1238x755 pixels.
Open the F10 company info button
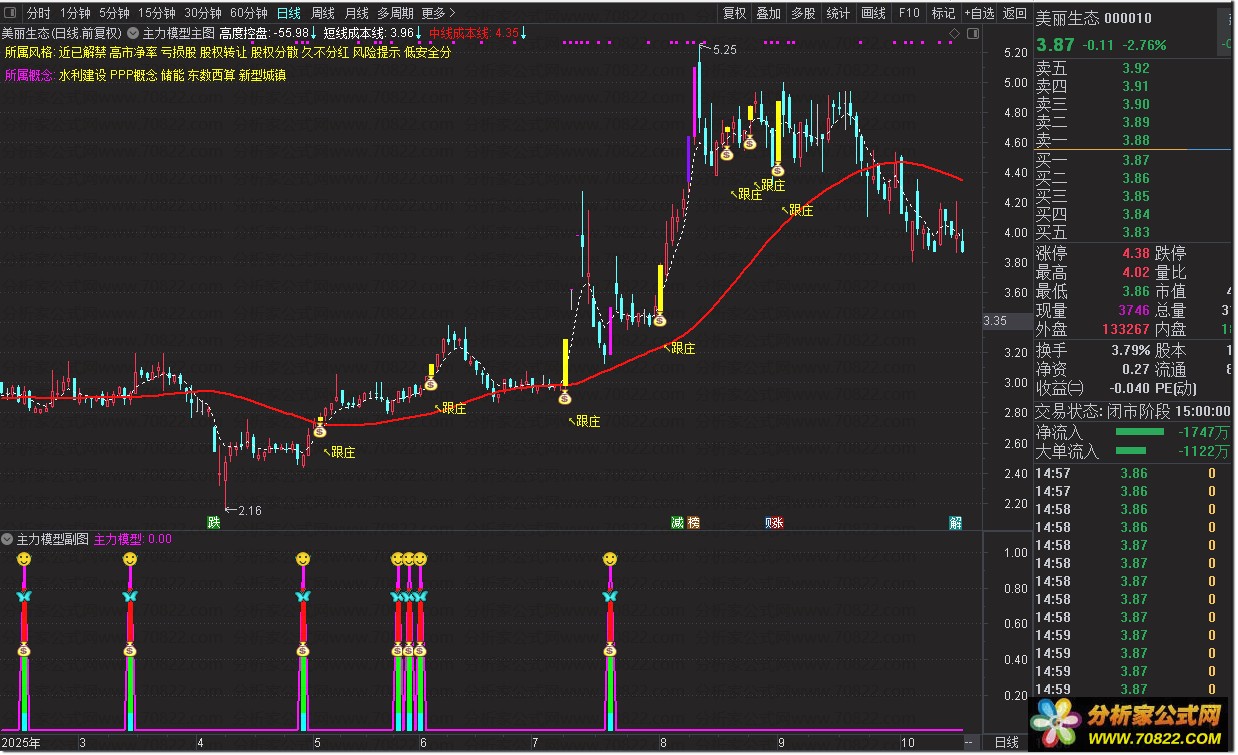pos(908,13)
